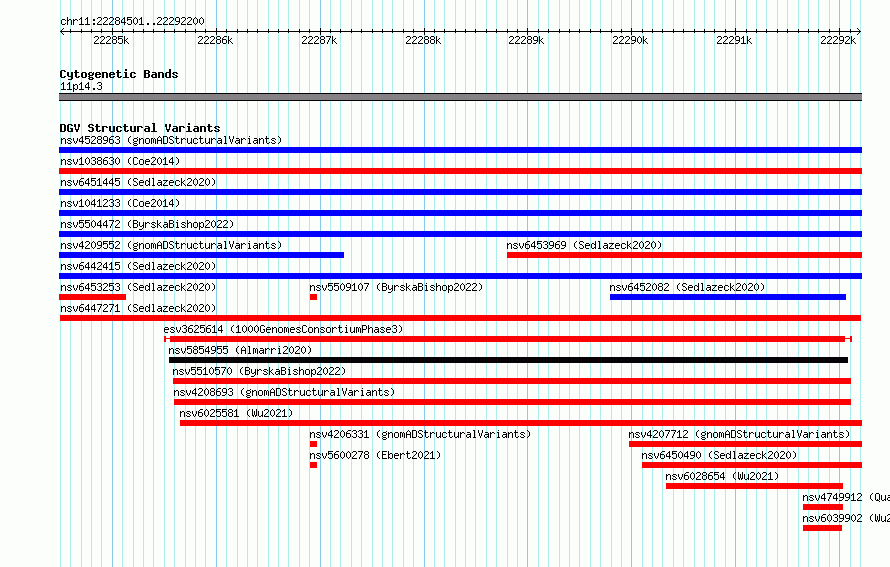Click the blue bar under nsv4209552

(x=201, y=255)
